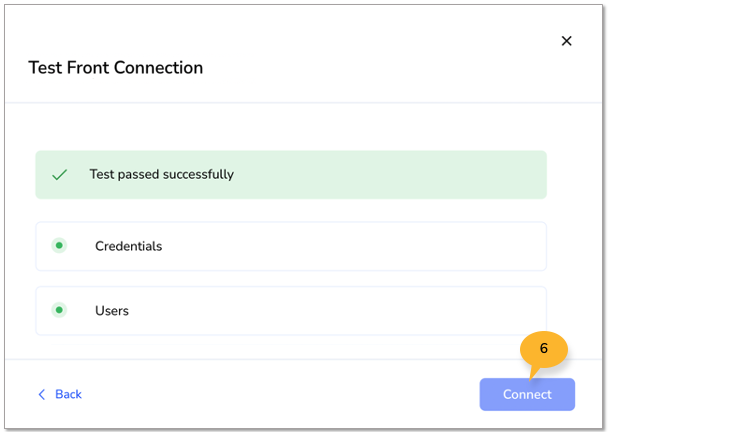
Task: Click the number 6 inside the orange badge
Action: pos(544,348)
